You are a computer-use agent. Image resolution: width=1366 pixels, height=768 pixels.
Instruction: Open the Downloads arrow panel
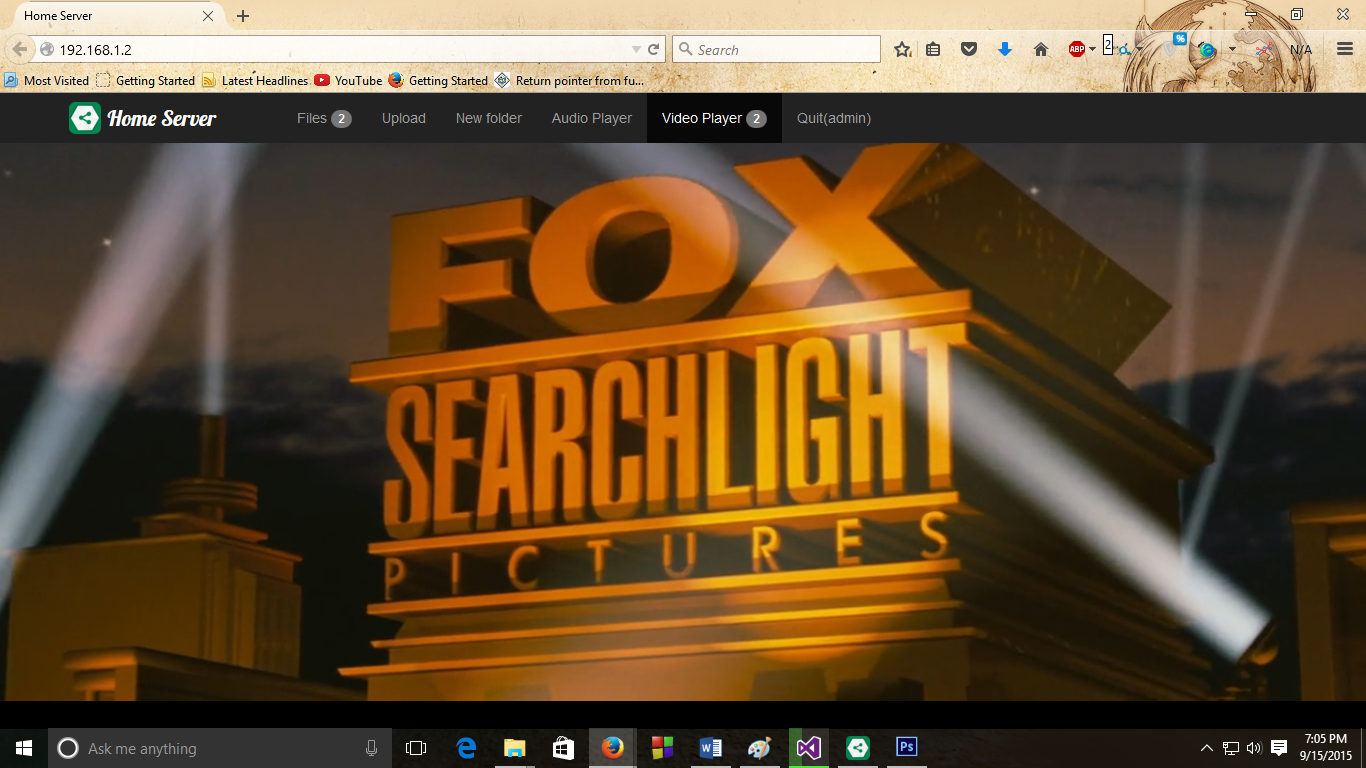[1005, 49]
